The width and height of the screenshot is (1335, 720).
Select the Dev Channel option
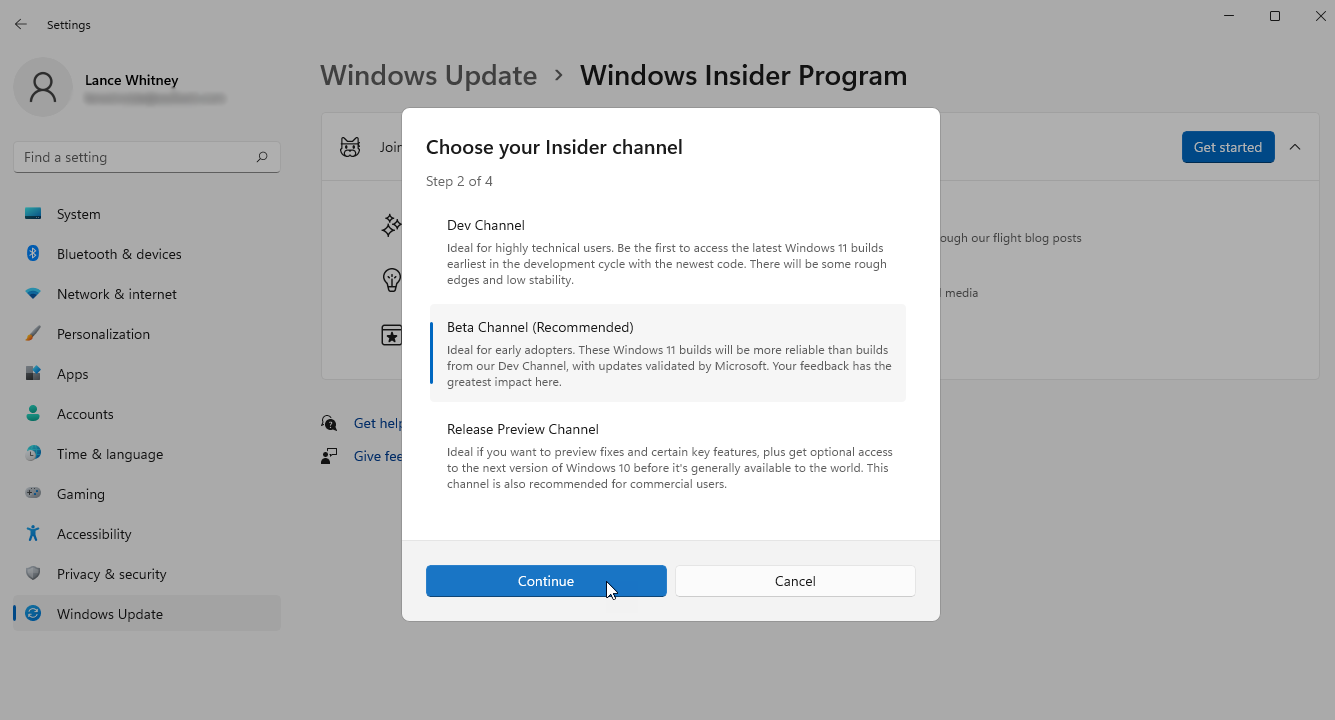(x=668, y=251)
